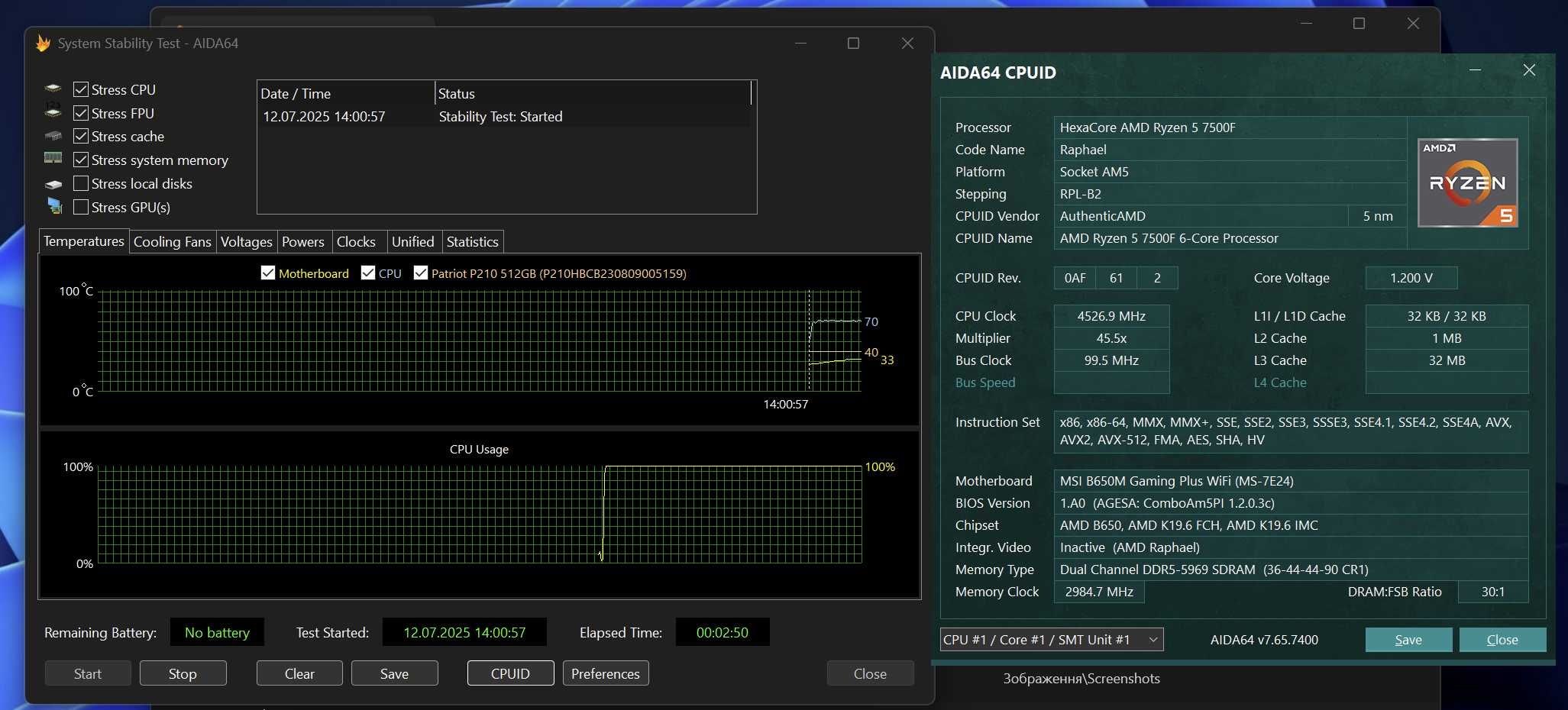Toggle Patriot P210 512GB temperature checkbox
The width and height of the screenshot is (1568, 710).
[x=421, y=273]
